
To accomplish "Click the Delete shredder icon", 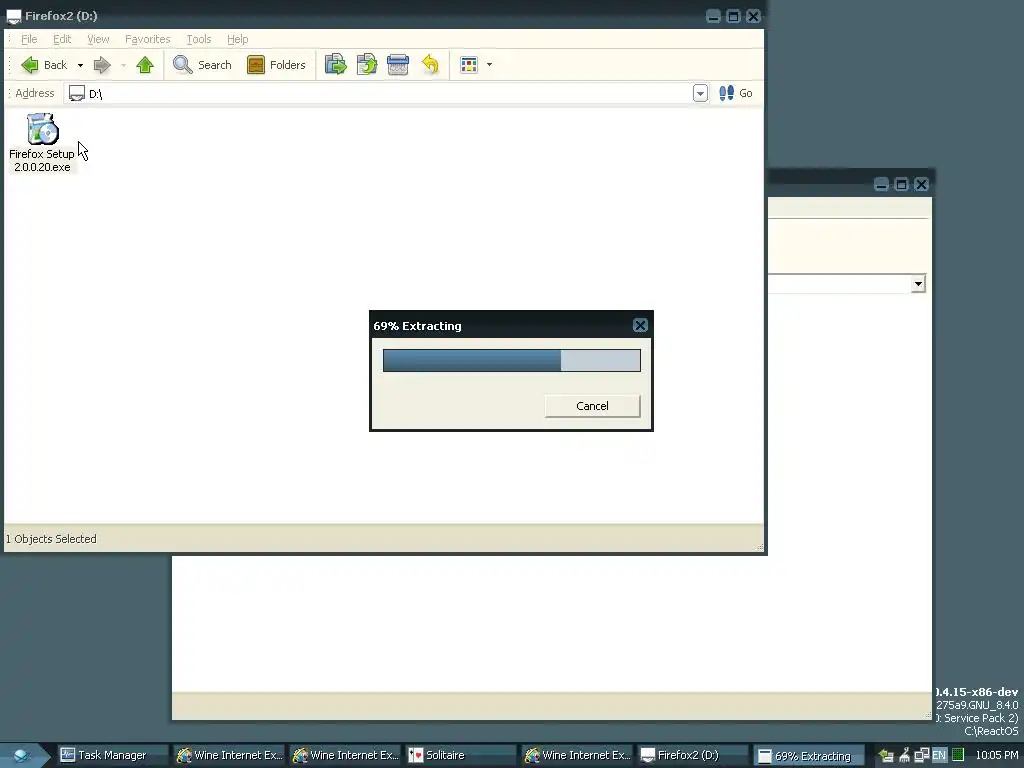I will [398, 65].
